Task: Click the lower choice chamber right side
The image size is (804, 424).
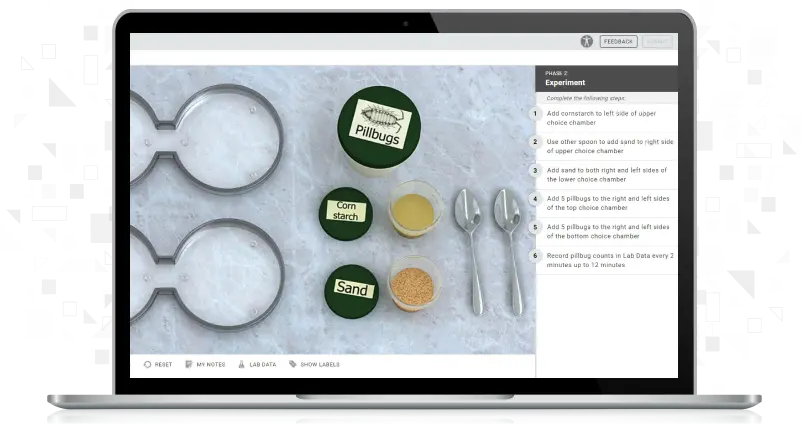Action: 228,274
